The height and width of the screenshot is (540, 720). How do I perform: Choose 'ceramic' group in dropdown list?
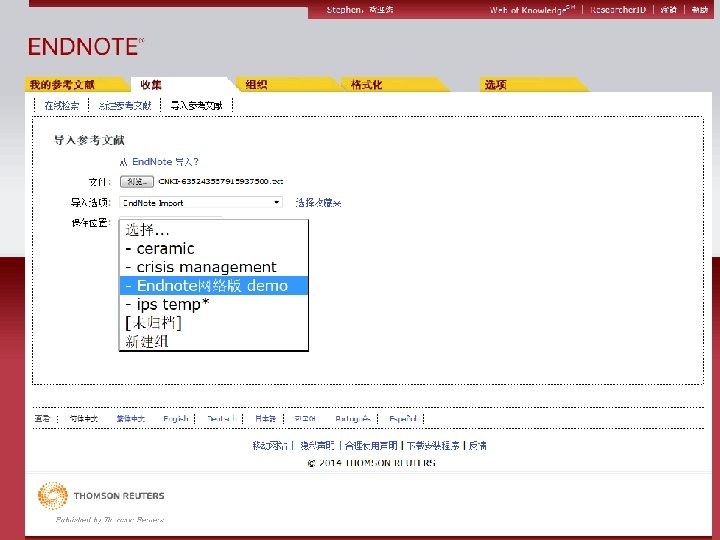coord(214,248)
